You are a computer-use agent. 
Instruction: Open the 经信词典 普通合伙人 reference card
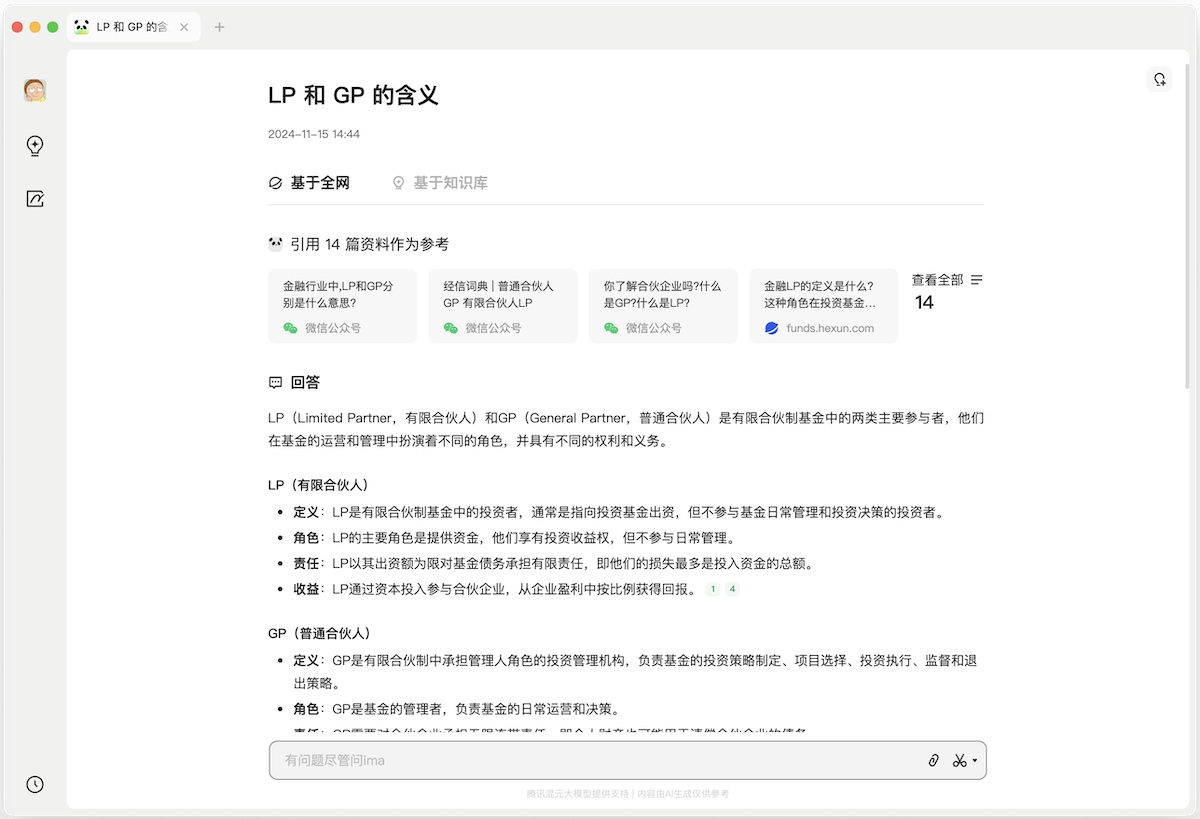click(x=502, y=306)
